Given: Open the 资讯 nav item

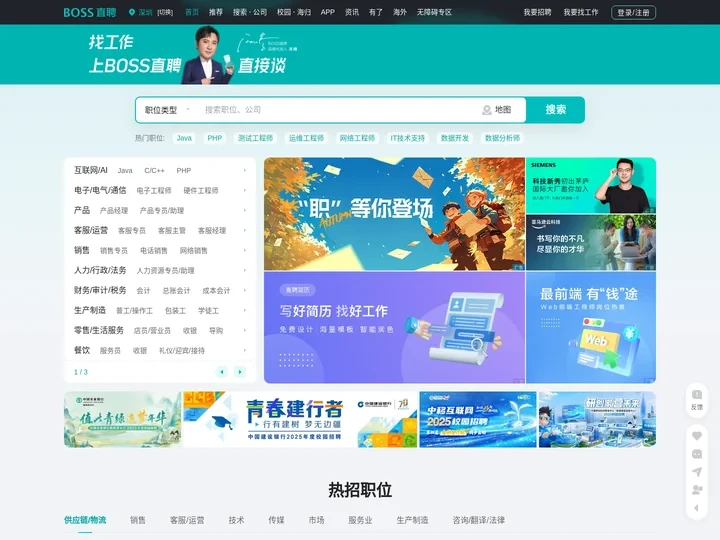Looking at the screenshot, I should (x=352, y=12).
